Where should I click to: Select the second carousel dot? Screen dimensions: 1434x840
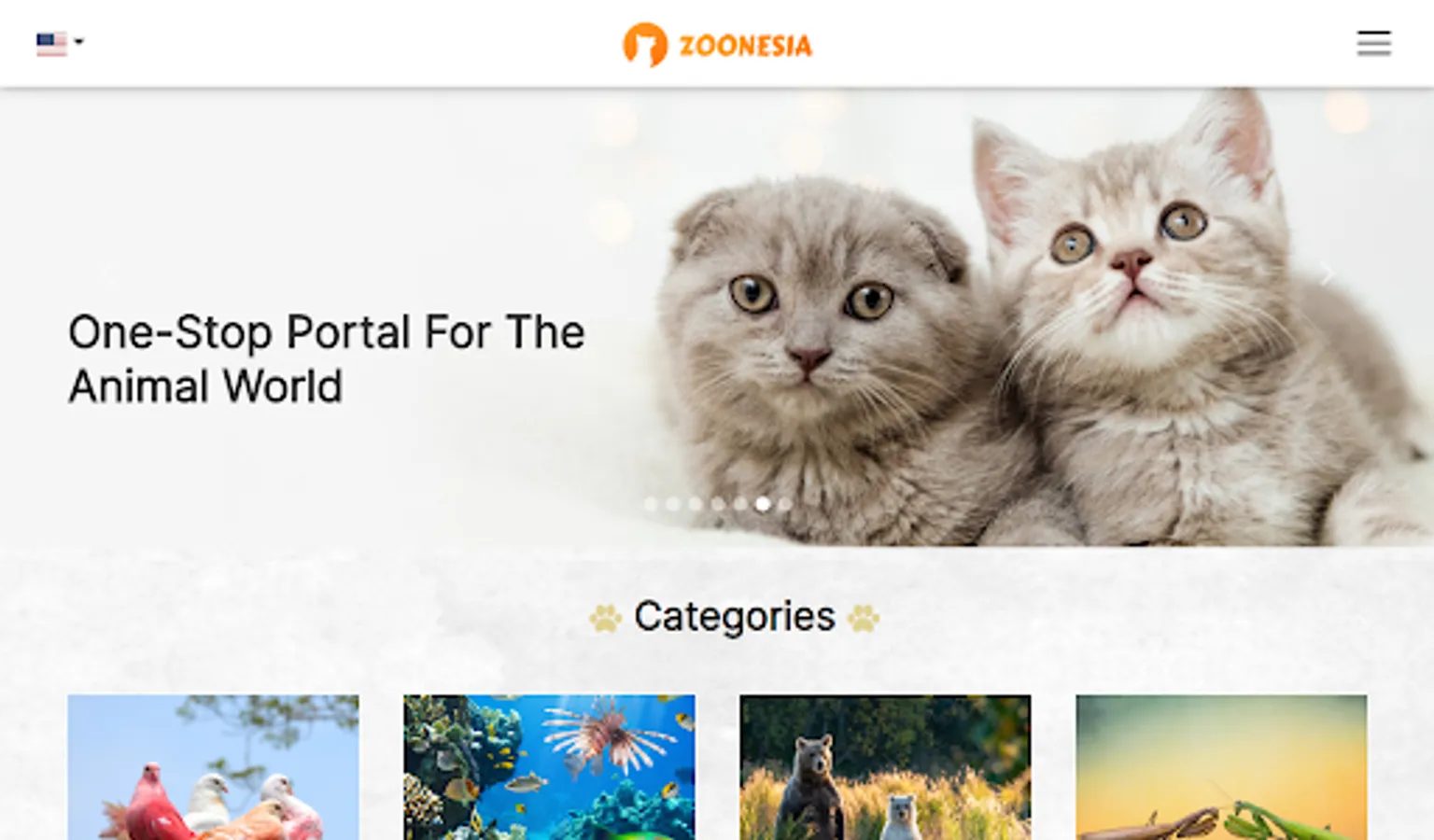coord(673,504)
